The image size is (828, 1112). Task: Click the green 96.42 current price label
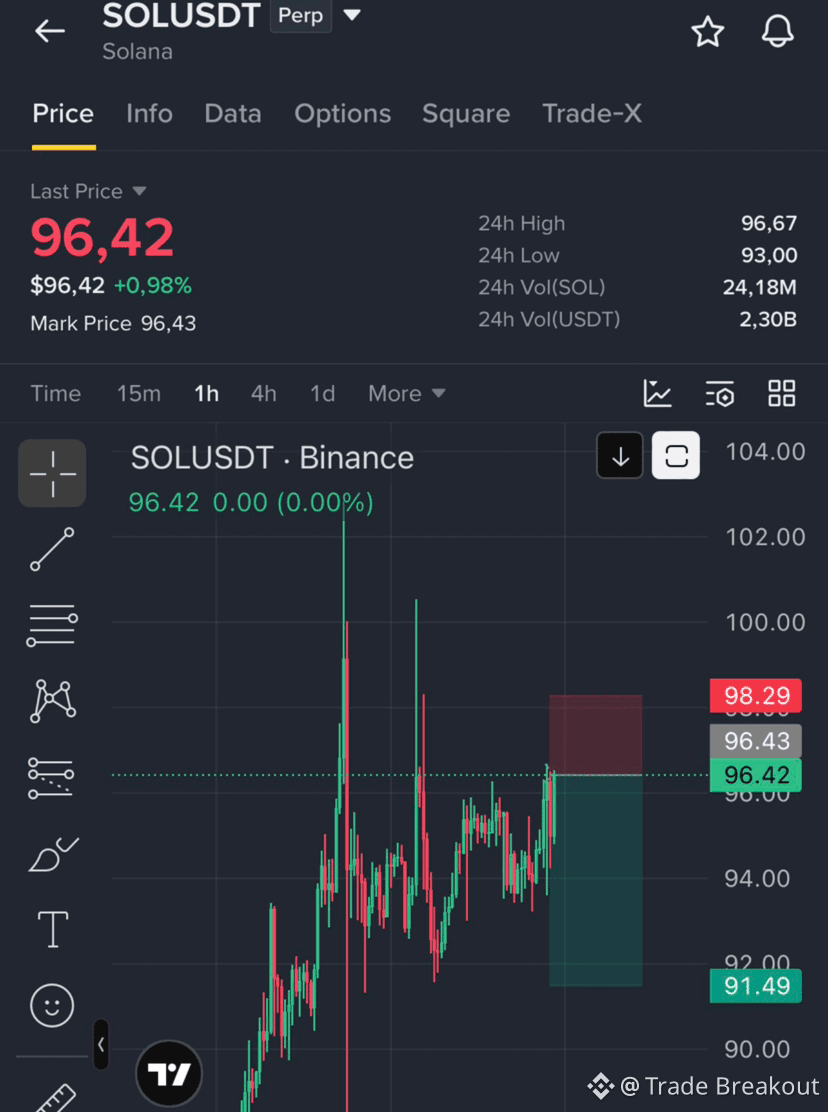756,775
